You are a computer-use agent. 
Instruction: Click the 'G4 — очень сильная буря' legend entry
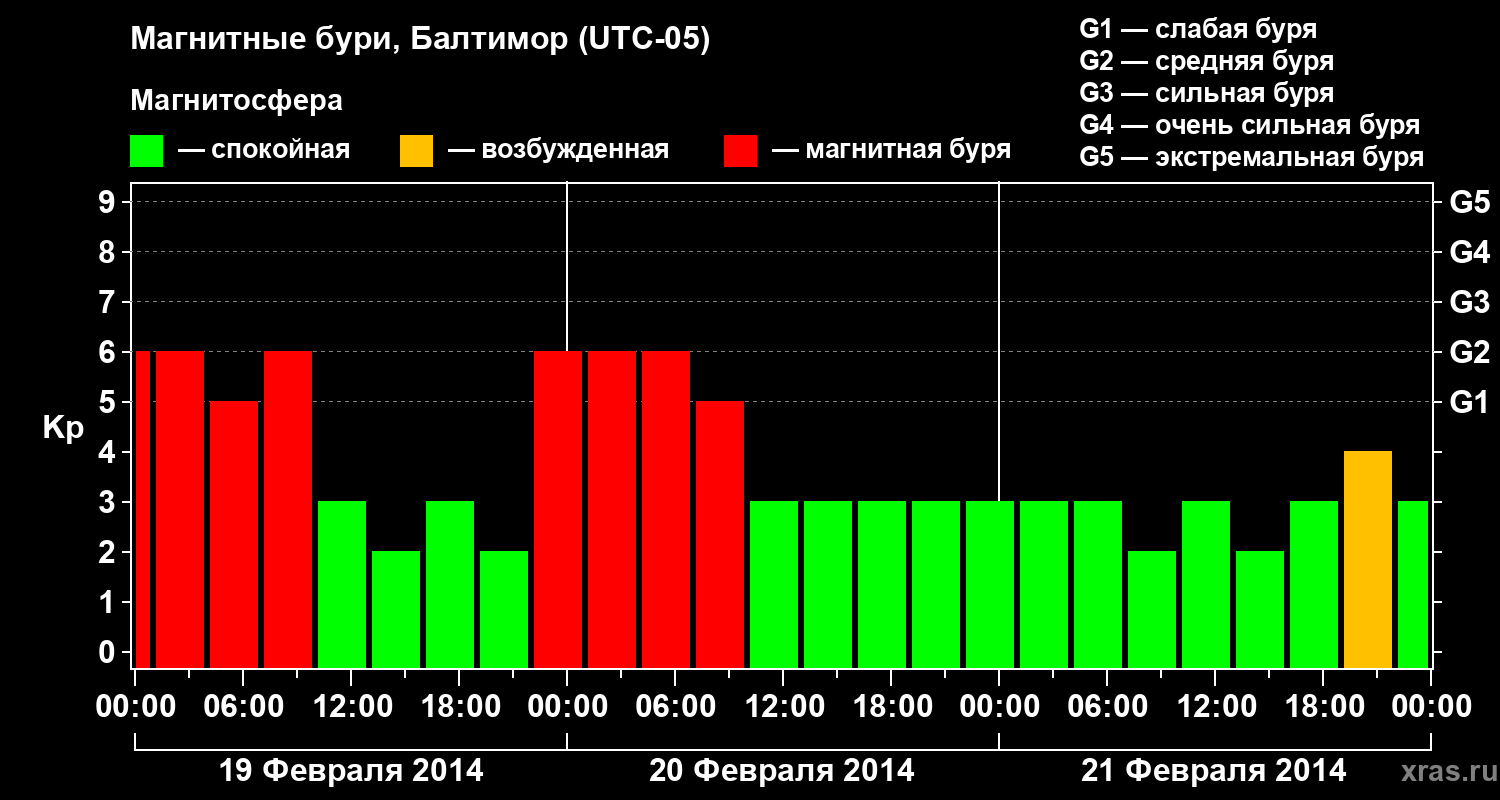1250,125
